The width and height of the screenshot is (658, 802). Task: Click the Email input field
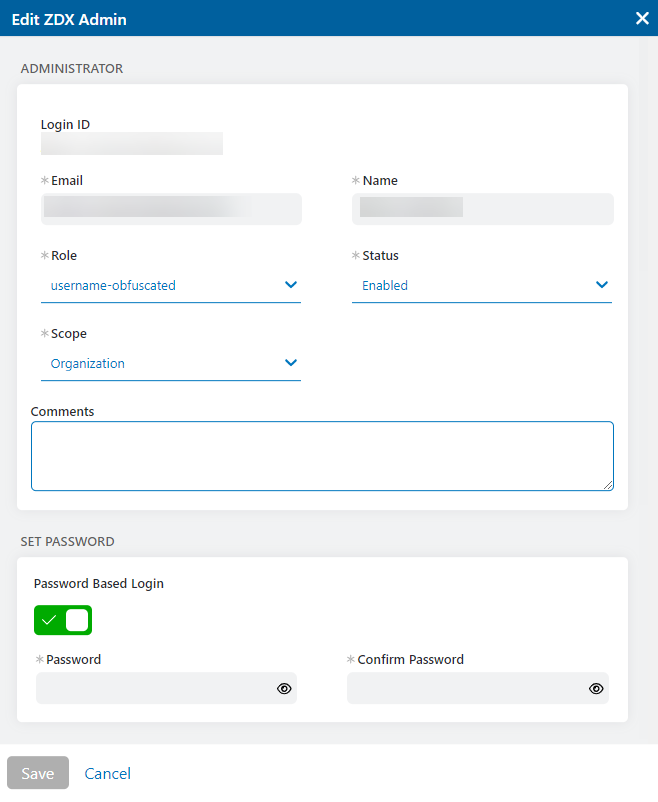coord(170,209)
